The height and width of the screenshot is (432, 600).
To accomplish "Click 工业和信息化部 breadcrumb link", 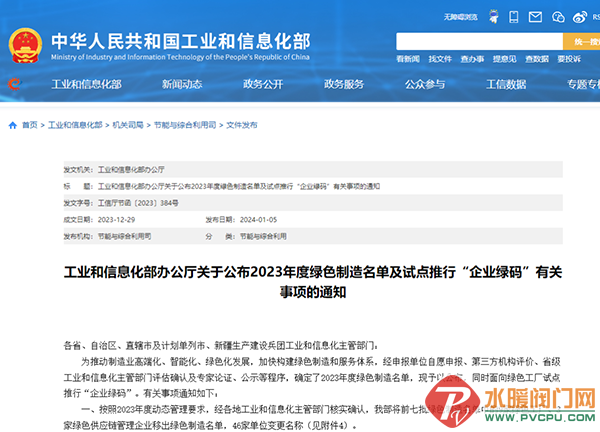I will [75, 125].
